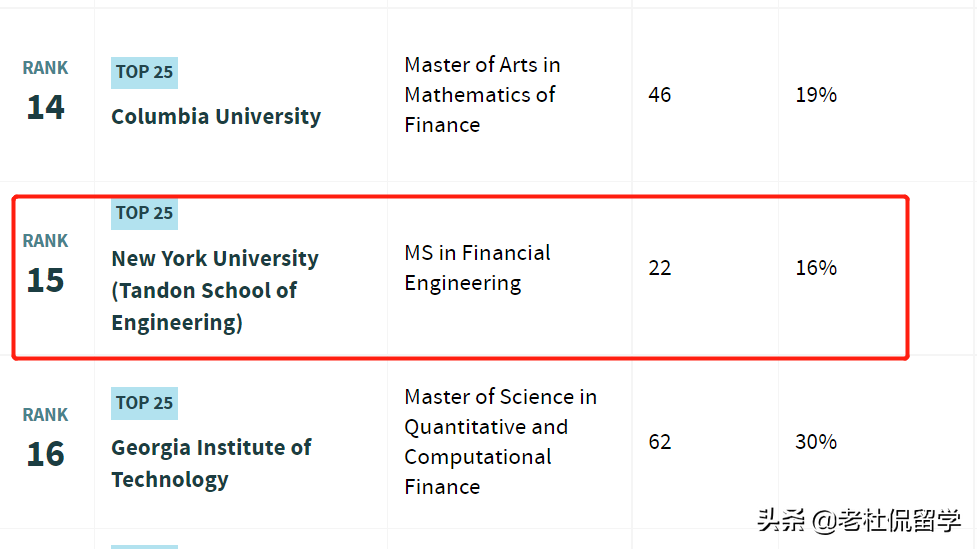Click the value 46 in Columbia's row

tap(660, 95)
